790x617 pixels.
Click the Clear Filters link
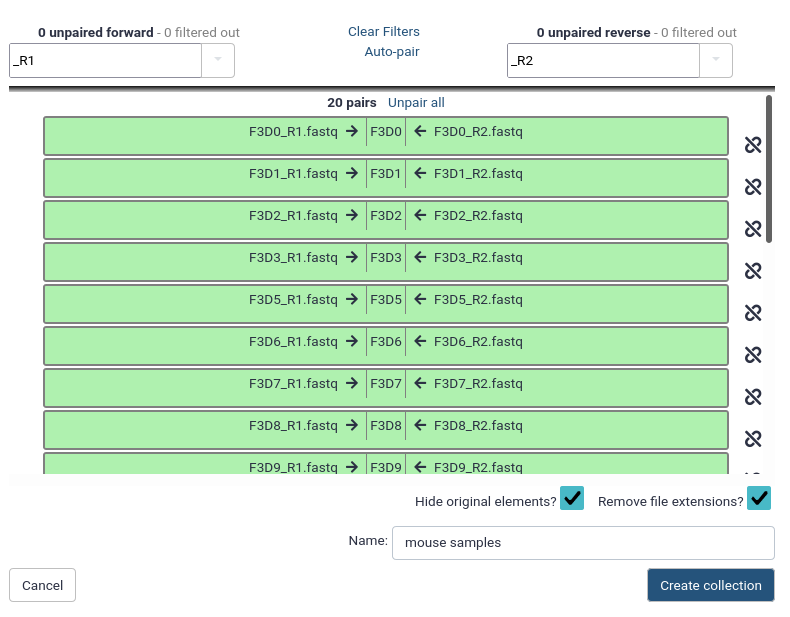point(384,32)
